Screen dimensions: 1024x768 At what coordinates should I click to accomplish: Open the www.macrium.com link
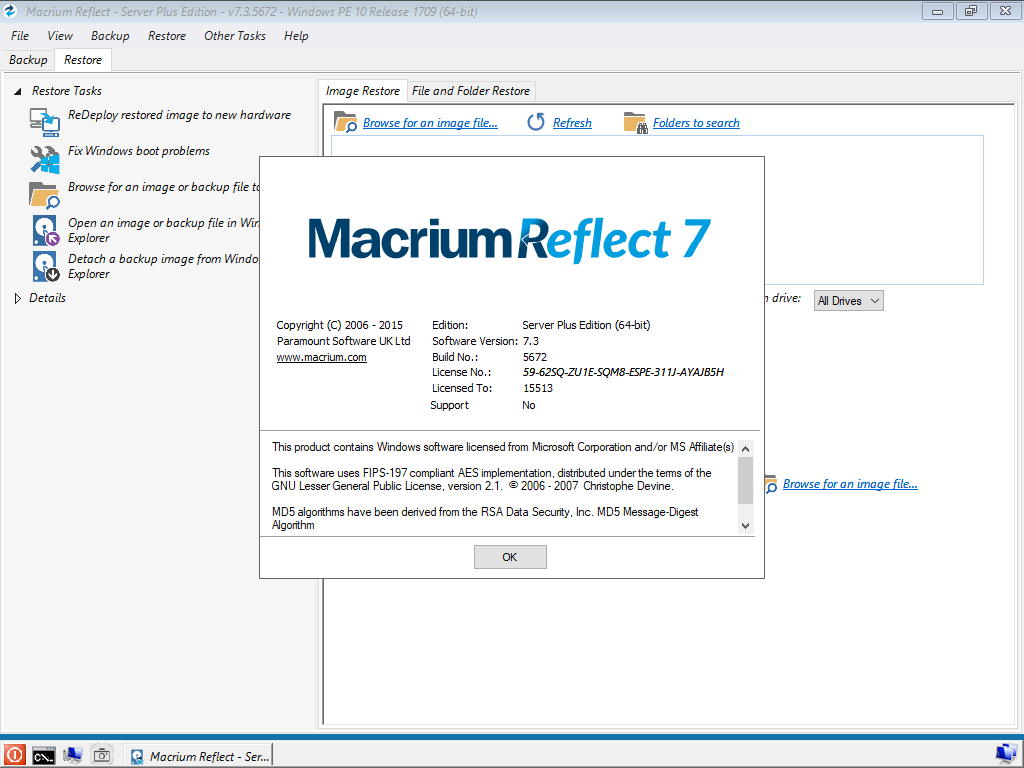tap(321, 357)
